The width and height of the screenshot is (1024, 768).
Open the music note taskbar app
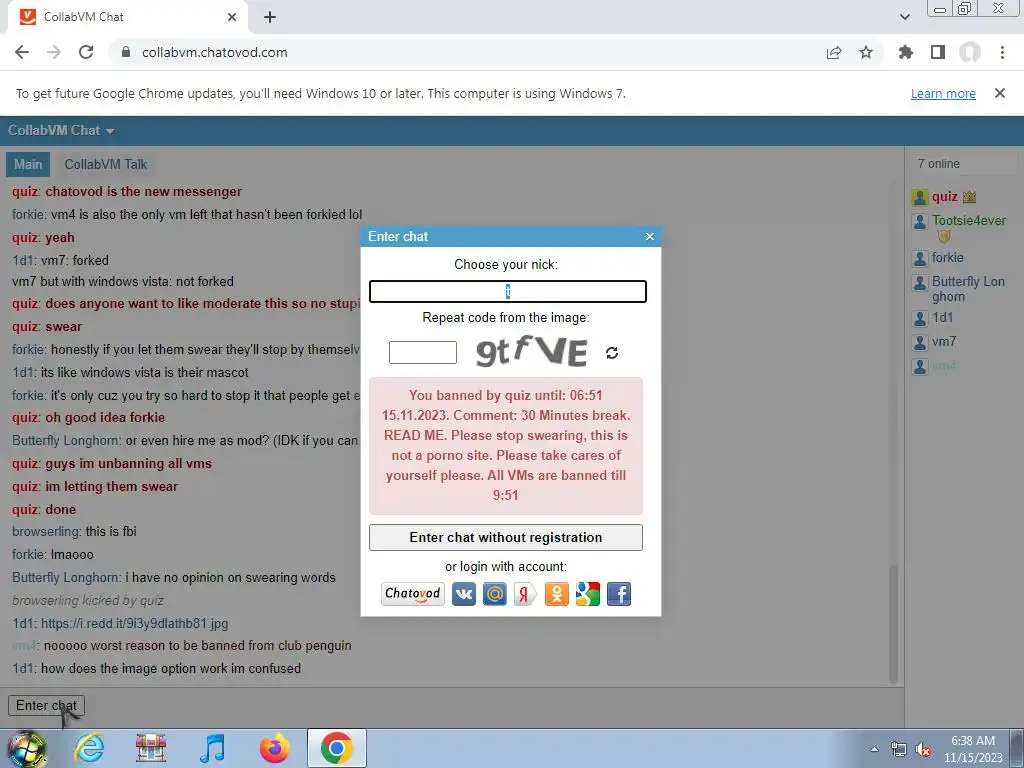coord(212,748)
